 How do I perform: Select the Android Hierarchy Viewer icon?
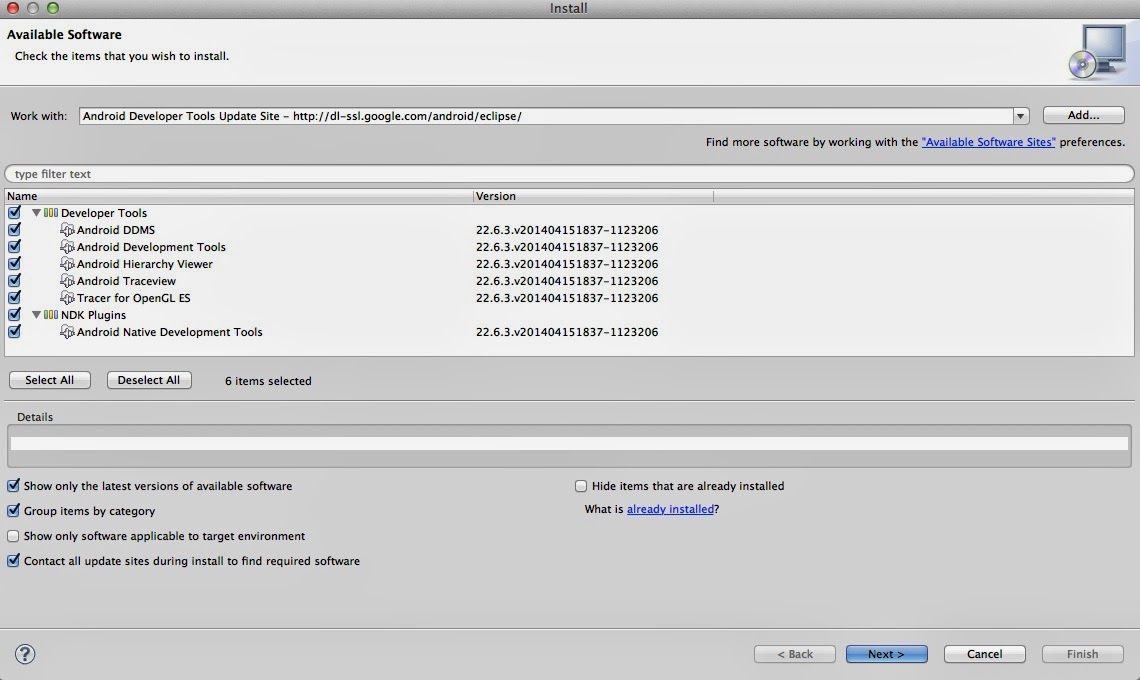pos(67,263)
